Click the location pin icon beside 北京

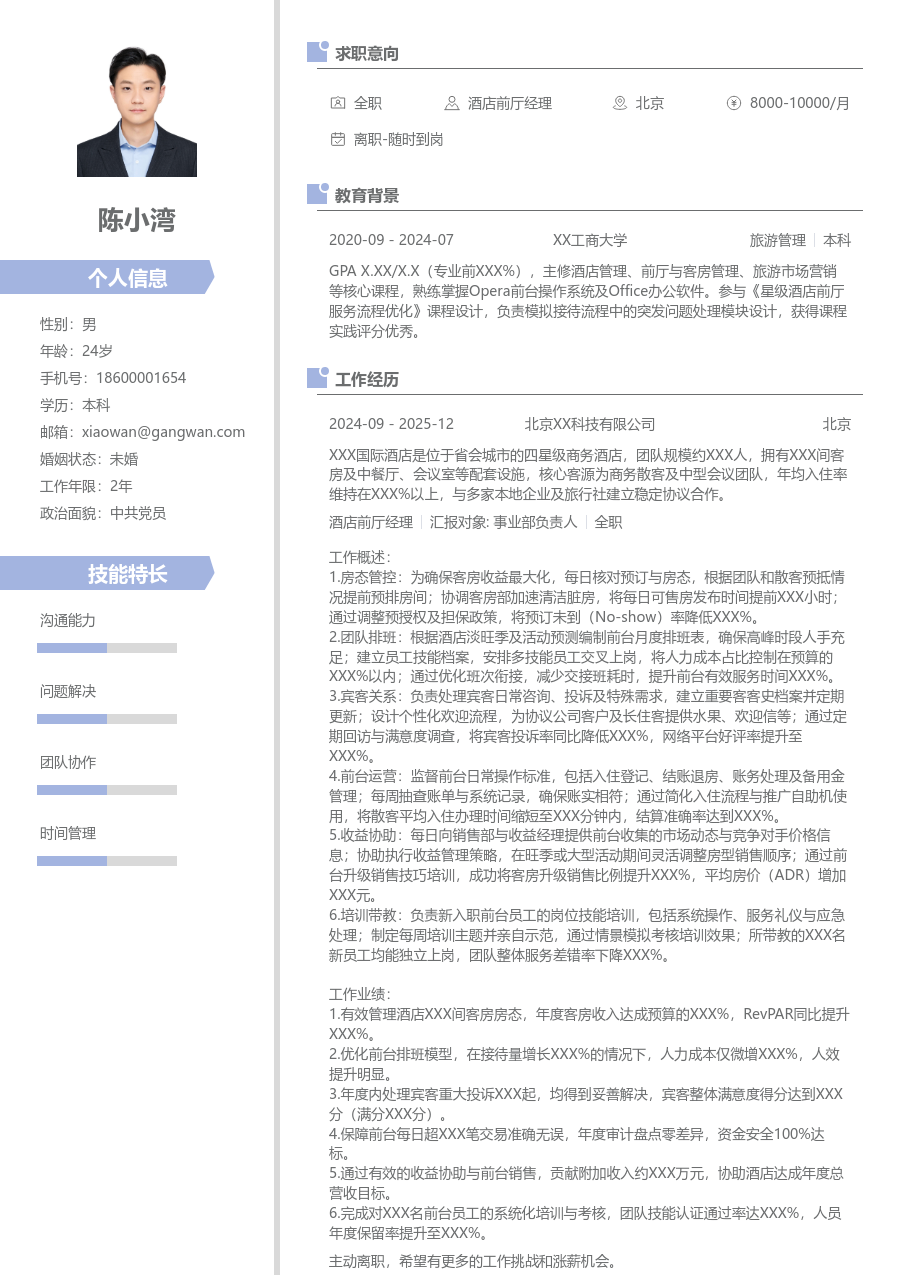coord(620,103)
